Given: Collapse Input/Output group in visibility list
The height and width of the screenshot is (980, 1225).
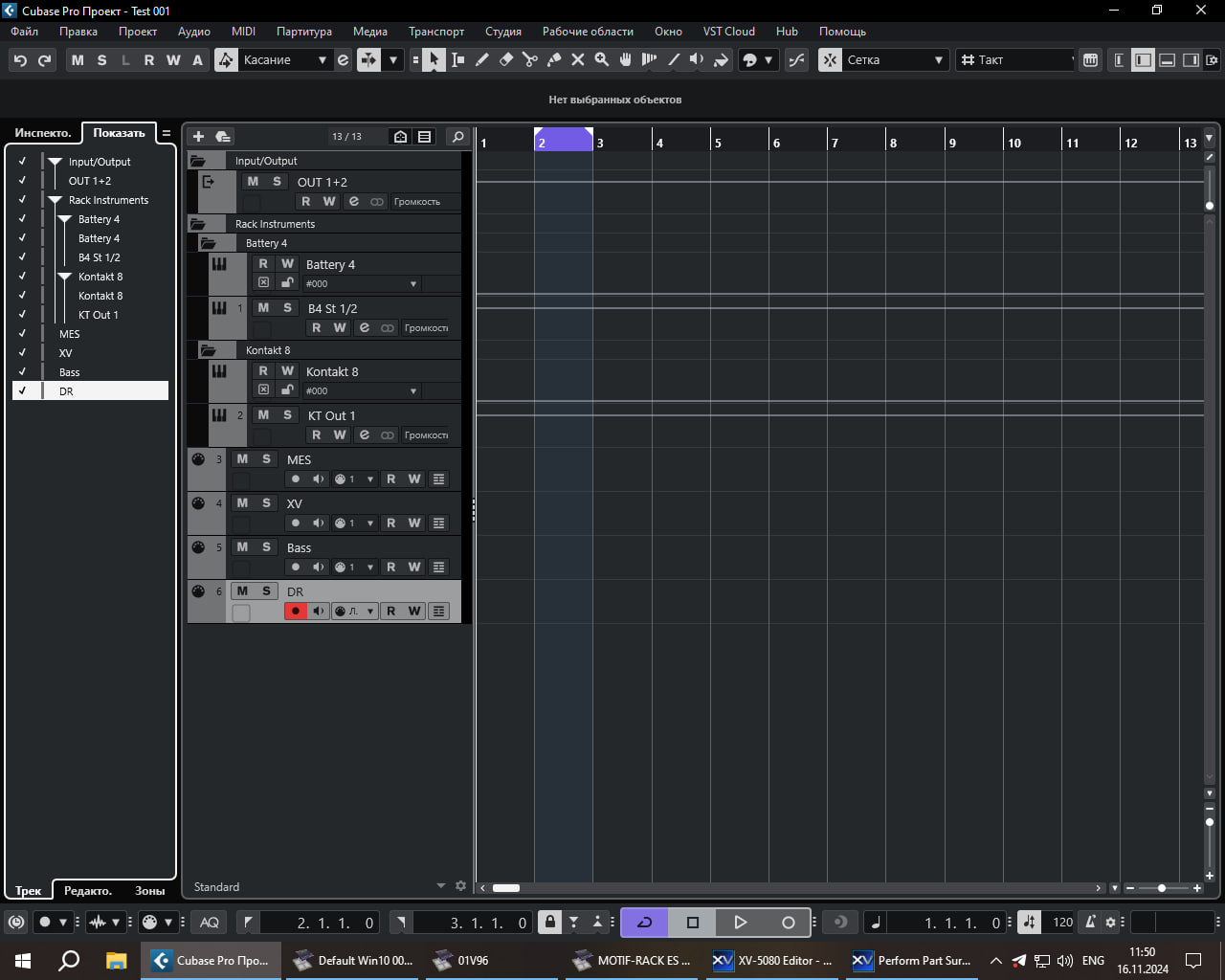Looking at the screenshot, I should click(x=55, y=162).
